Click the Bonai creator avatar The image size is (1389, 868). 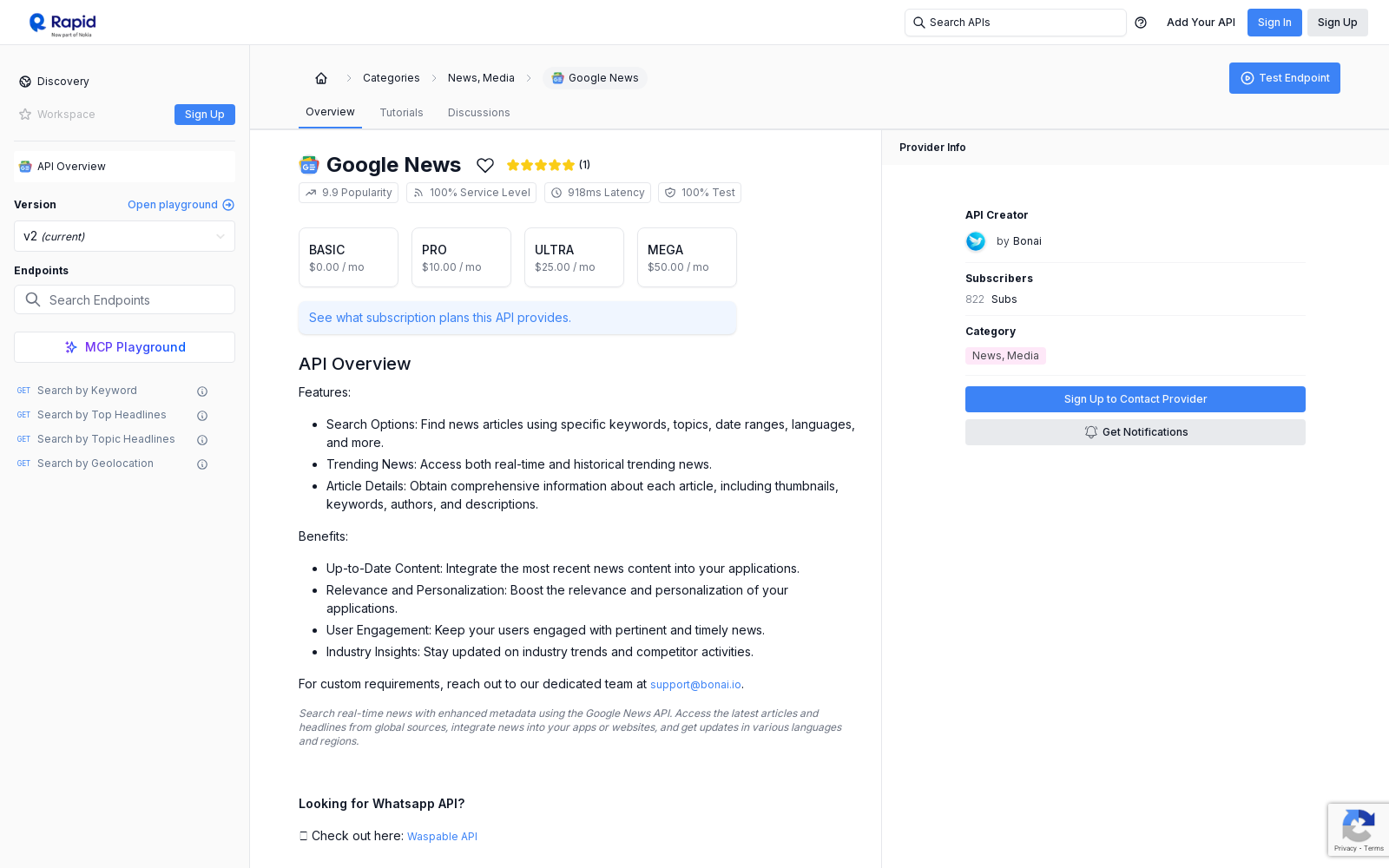tap(976, 241)
